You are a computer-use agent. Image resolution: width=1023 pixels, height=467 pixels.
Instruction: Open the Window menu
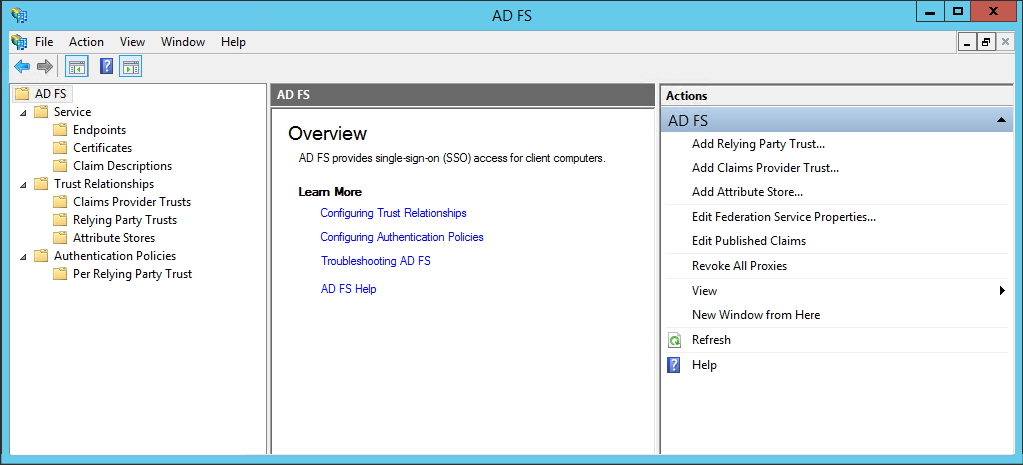183,42
